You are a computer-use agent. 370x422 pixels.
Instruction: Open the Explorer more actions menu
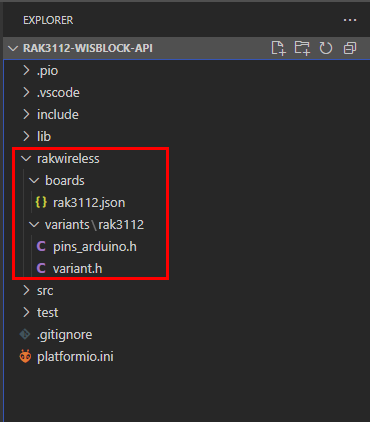click(350, 20)
